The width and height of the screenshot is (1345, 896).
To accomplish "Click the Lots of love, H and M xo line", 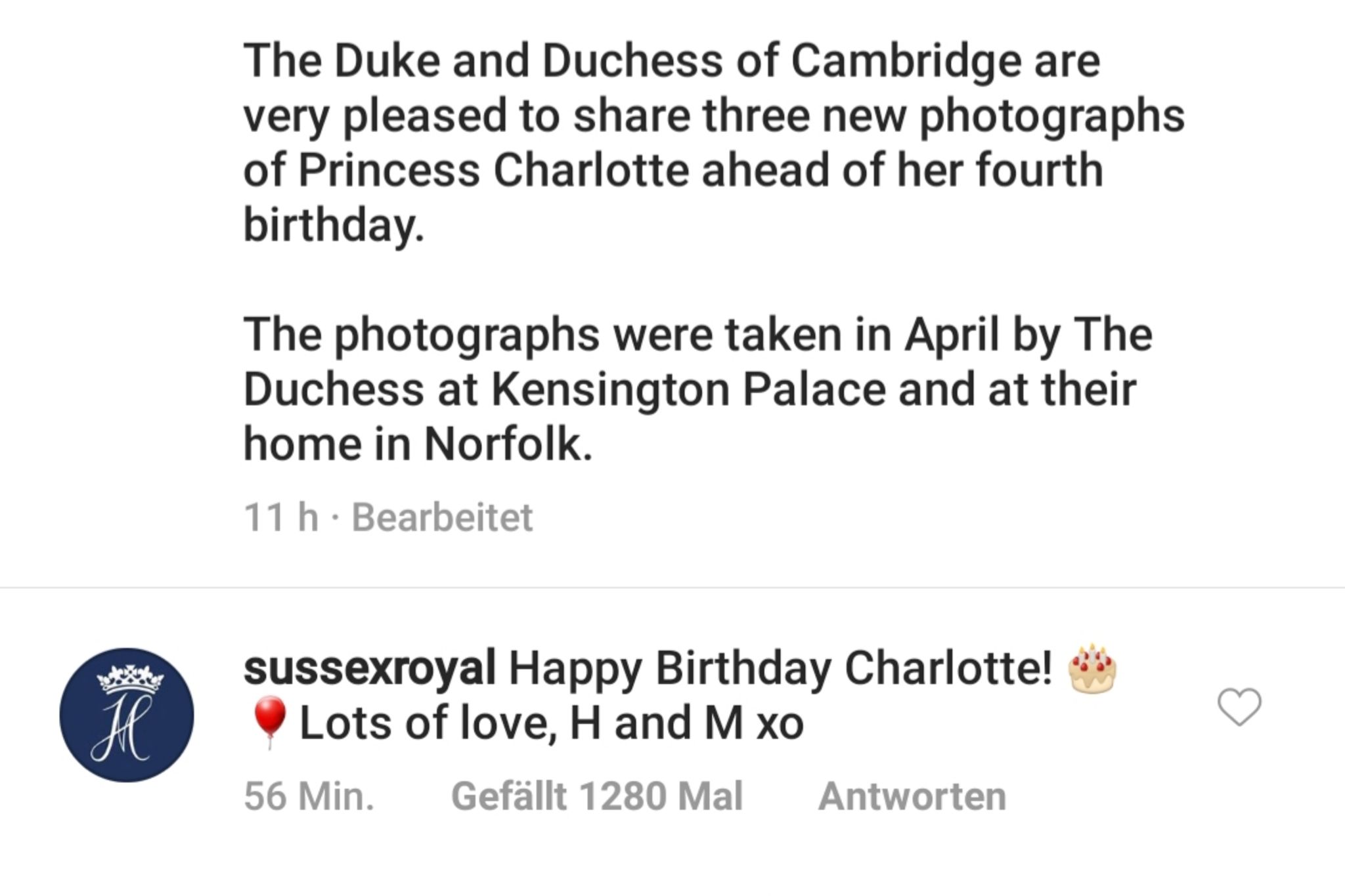I will pos(552,723).
